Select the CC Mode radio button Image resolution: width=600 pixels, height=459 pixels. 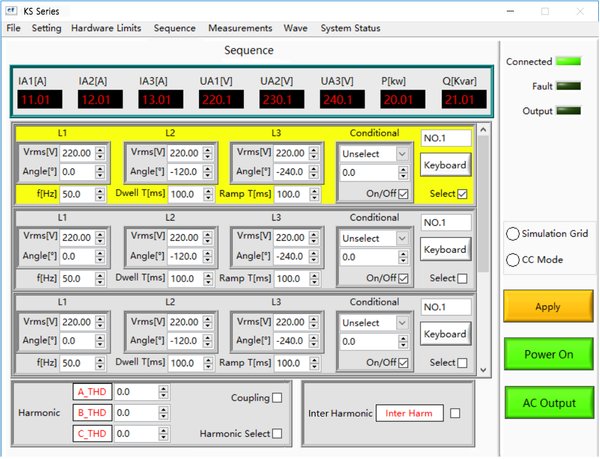[513, 260]
